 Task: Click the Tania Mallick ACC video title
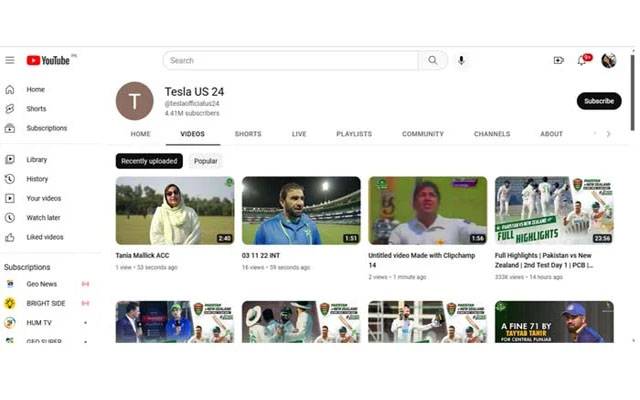click(x=142, y=256)
